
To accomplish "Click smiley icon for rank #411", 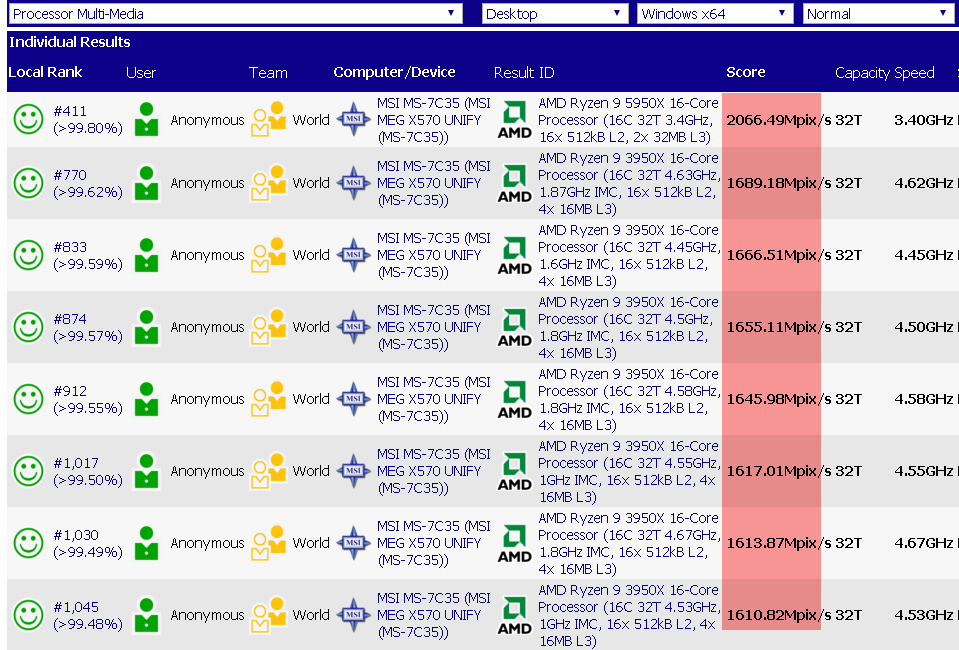I will pos(28,119).
